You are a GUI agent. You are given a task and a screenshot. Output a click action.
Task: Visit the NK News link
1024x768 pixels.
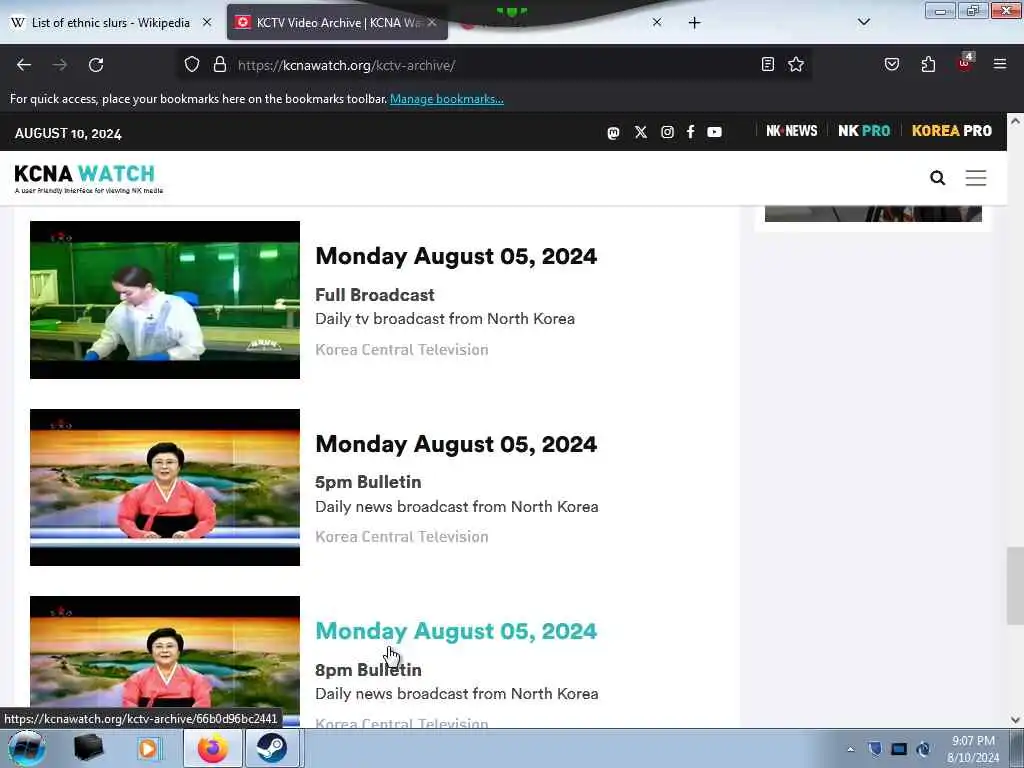coord(792,131)
